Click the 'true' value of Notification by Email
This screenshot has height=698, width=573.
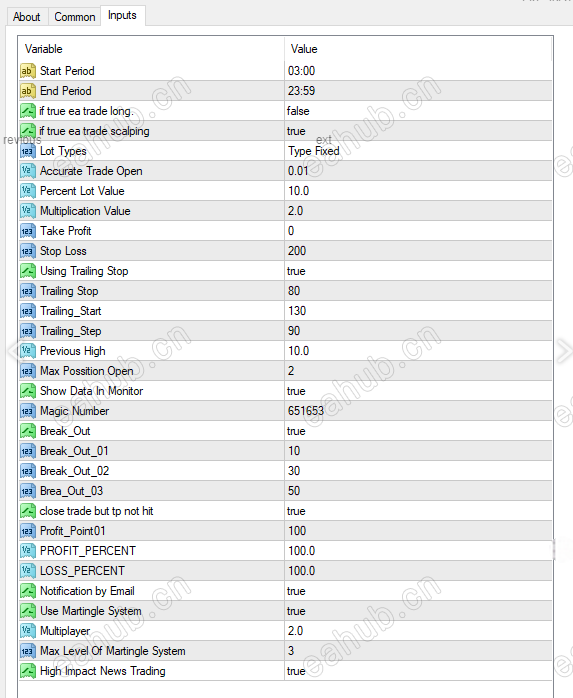tap(296, 591)
